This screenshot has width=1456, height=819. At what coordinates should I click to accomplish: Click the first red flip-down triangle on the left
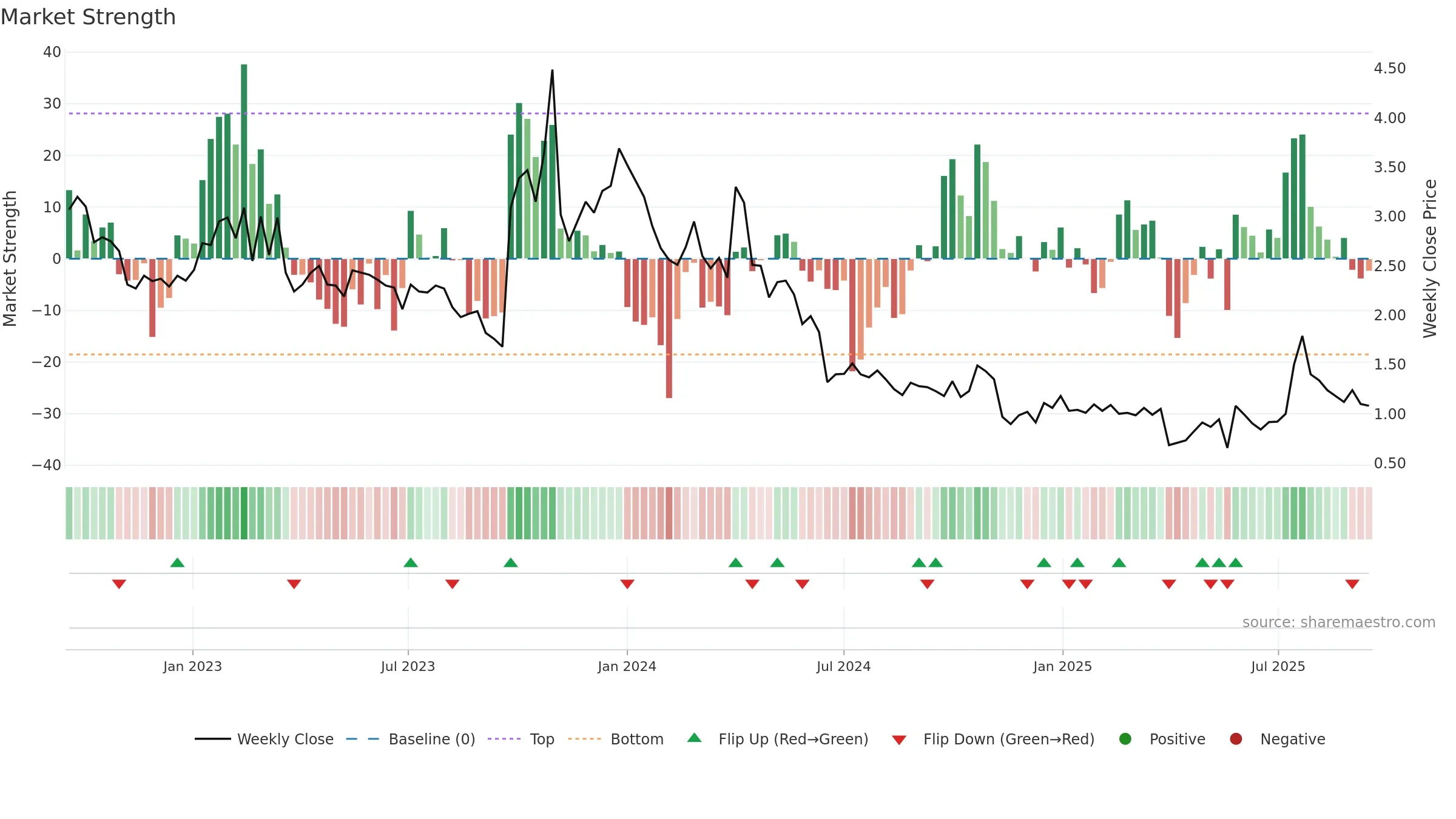(x=119, y=584)
